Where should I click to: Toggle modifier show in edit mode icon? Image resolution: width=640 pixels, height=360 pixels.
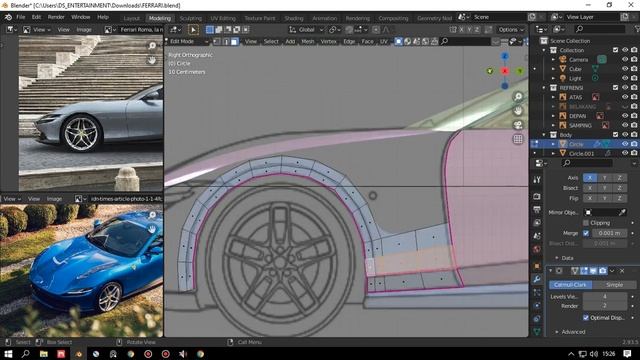(x=584, y=271)
